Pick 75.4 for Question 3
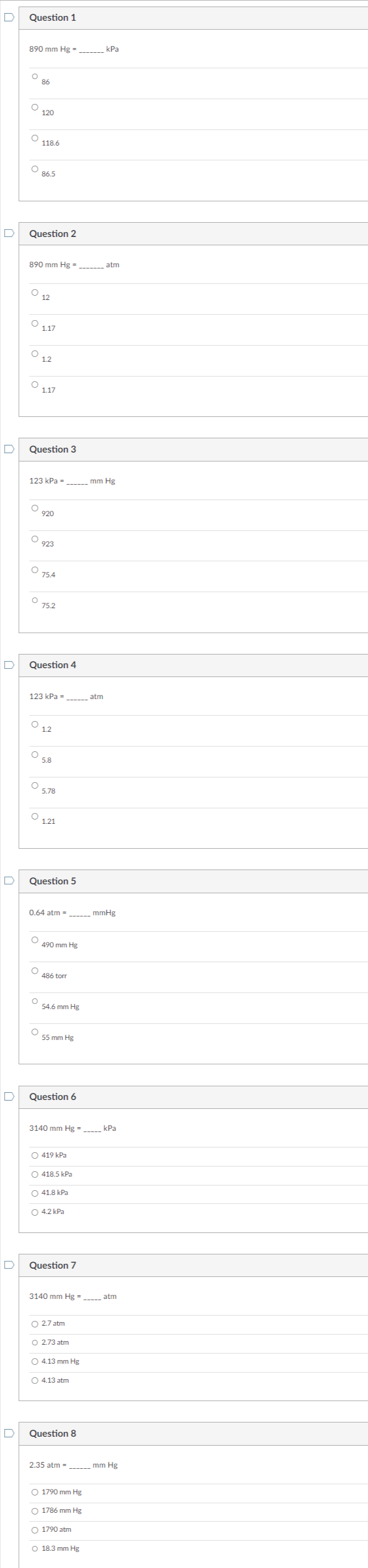The width and height of the screenshot is (368, 1568). coord(33,569)
